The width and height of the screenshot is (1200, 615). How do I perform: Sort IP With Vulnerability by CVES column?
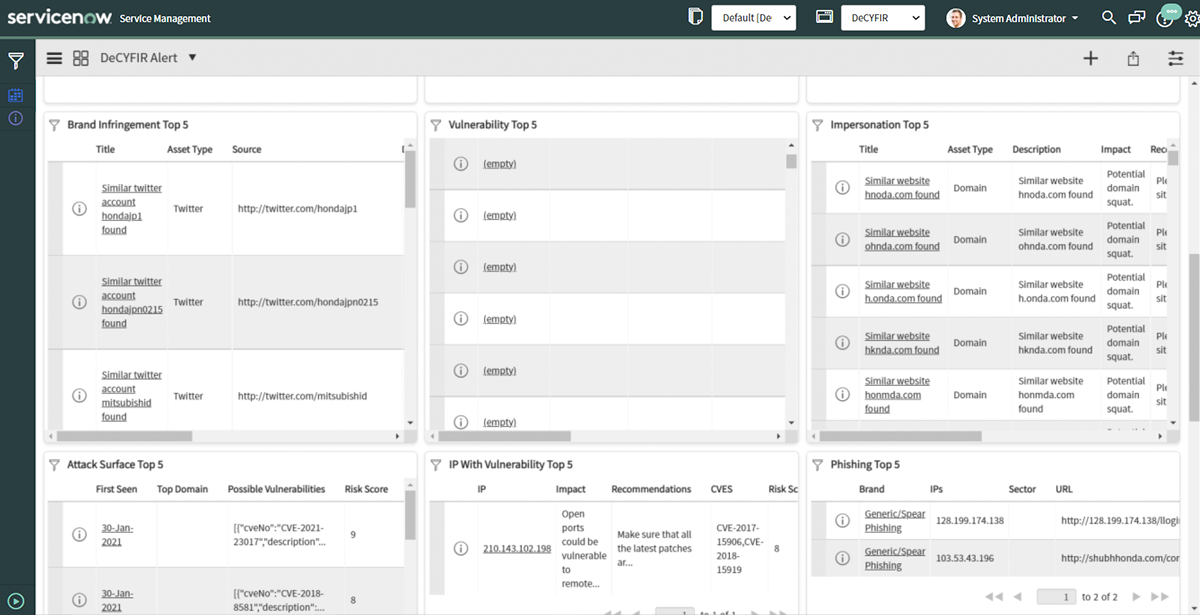pyautogui.click(x=721, y=489)
